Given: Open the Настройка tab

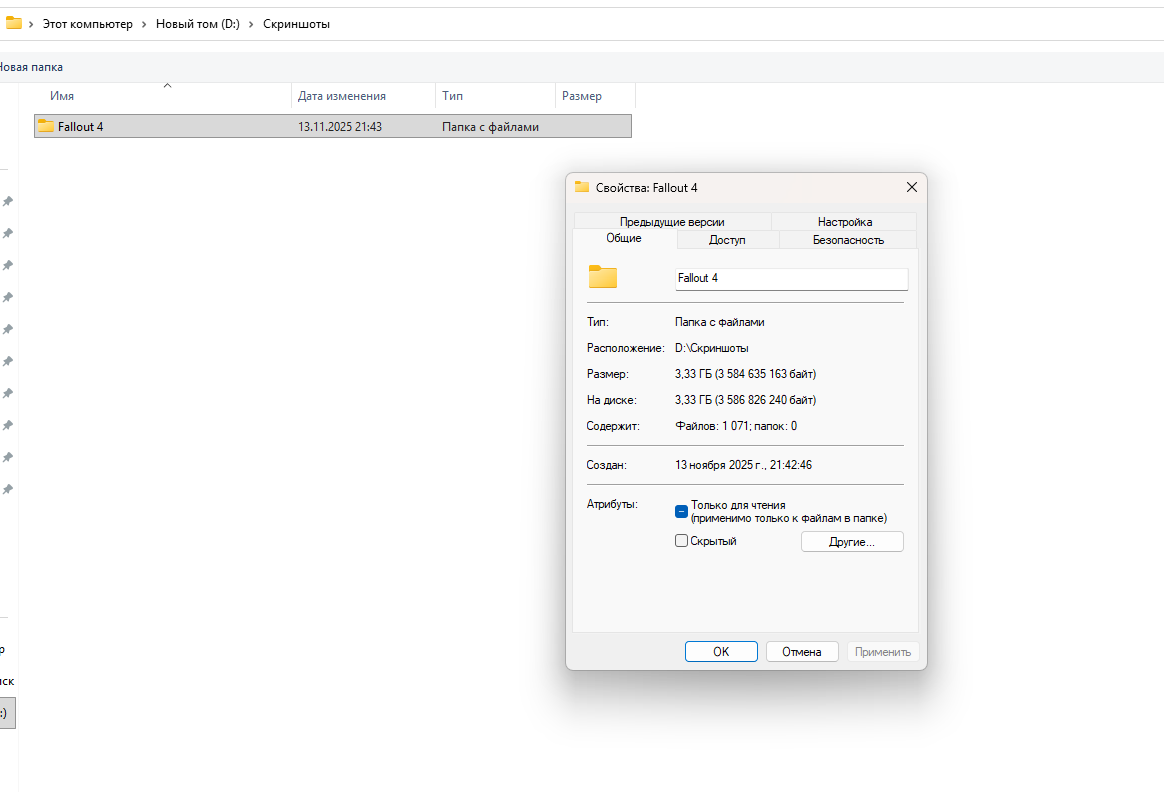Looking at the screenshot, I should 845,221.
